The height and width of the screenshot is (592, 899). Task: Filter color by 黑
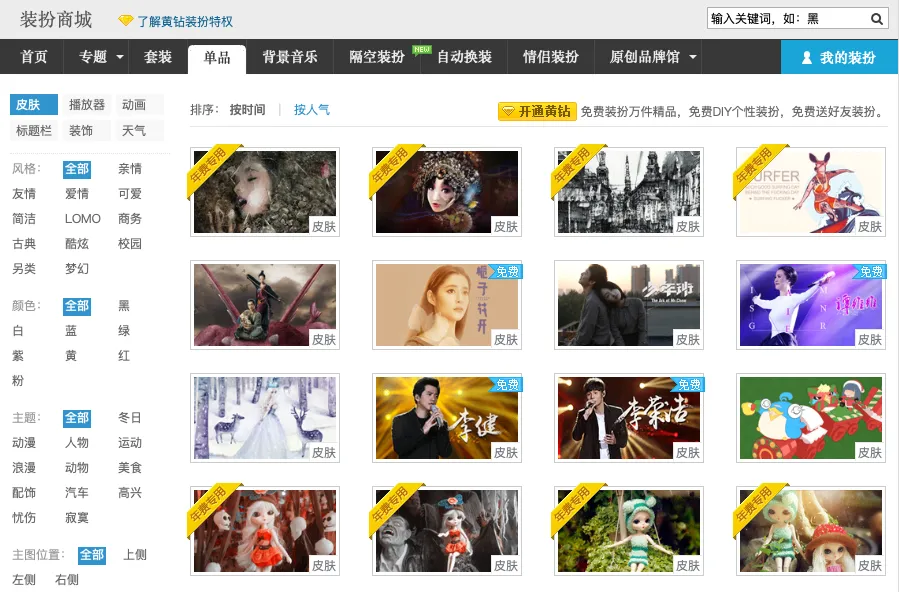[124, 306]
